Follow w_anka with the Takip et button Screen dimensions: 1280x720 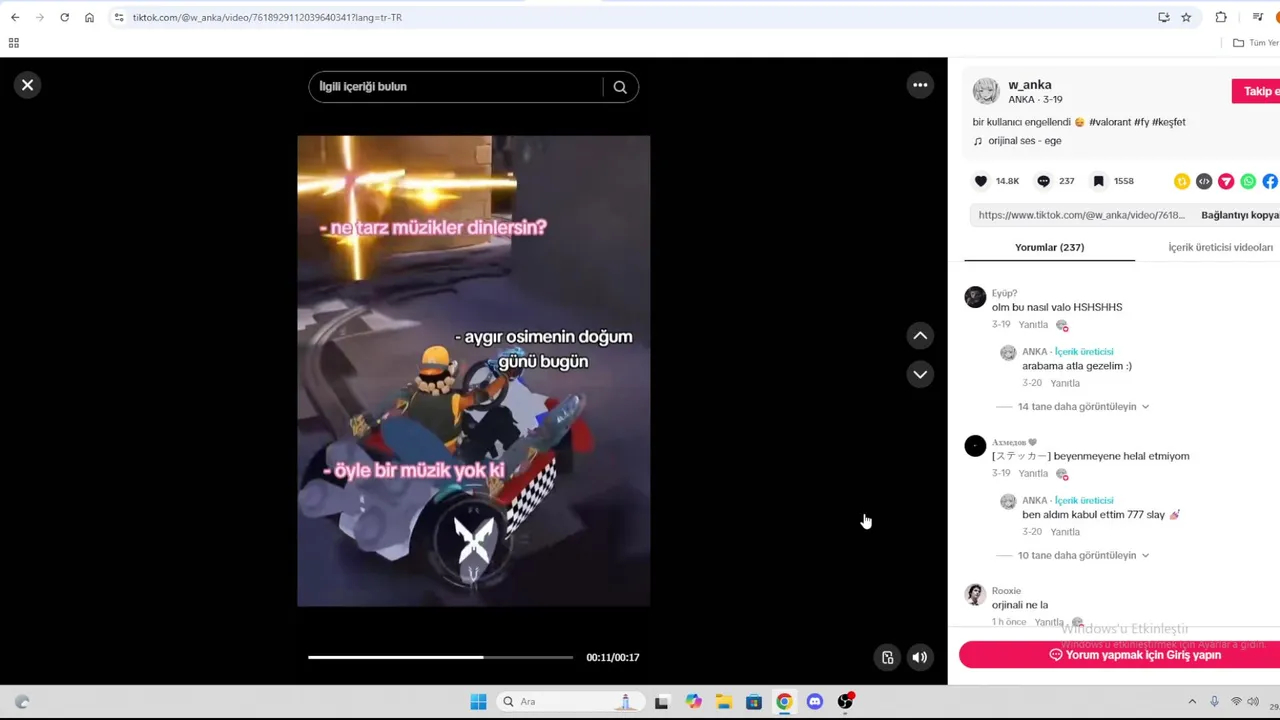pyautogui.click(x=1256, y=91)
